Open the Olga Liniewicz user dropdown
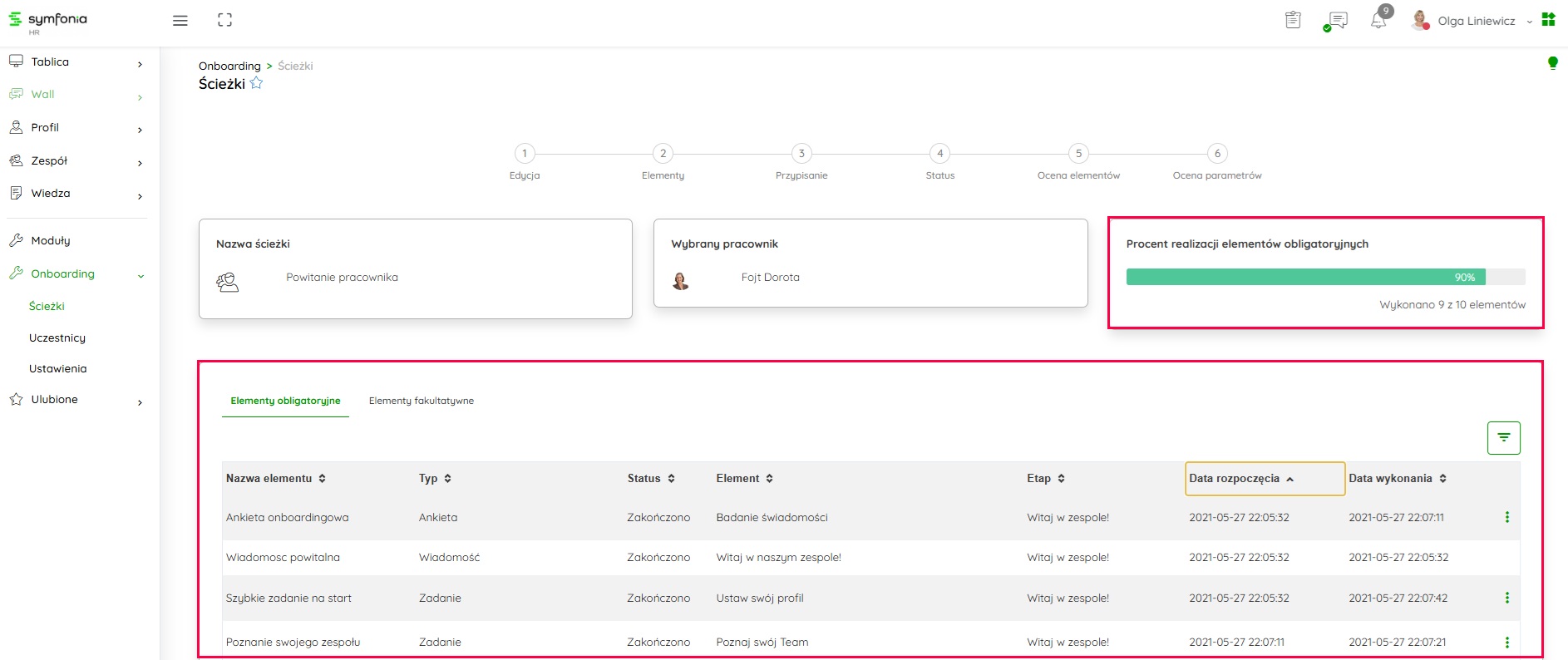Viewport: 1568px width, 660px height. 1476,22
